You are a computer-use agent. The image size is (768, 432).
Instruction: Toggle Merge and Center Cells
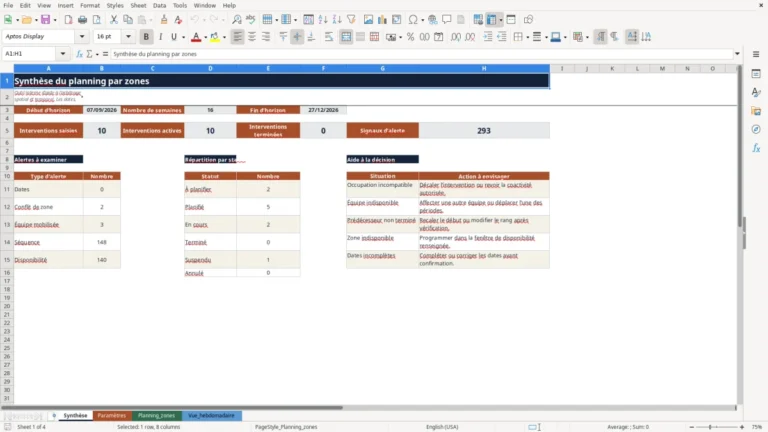pyautogui.click(x=346, y=37)
